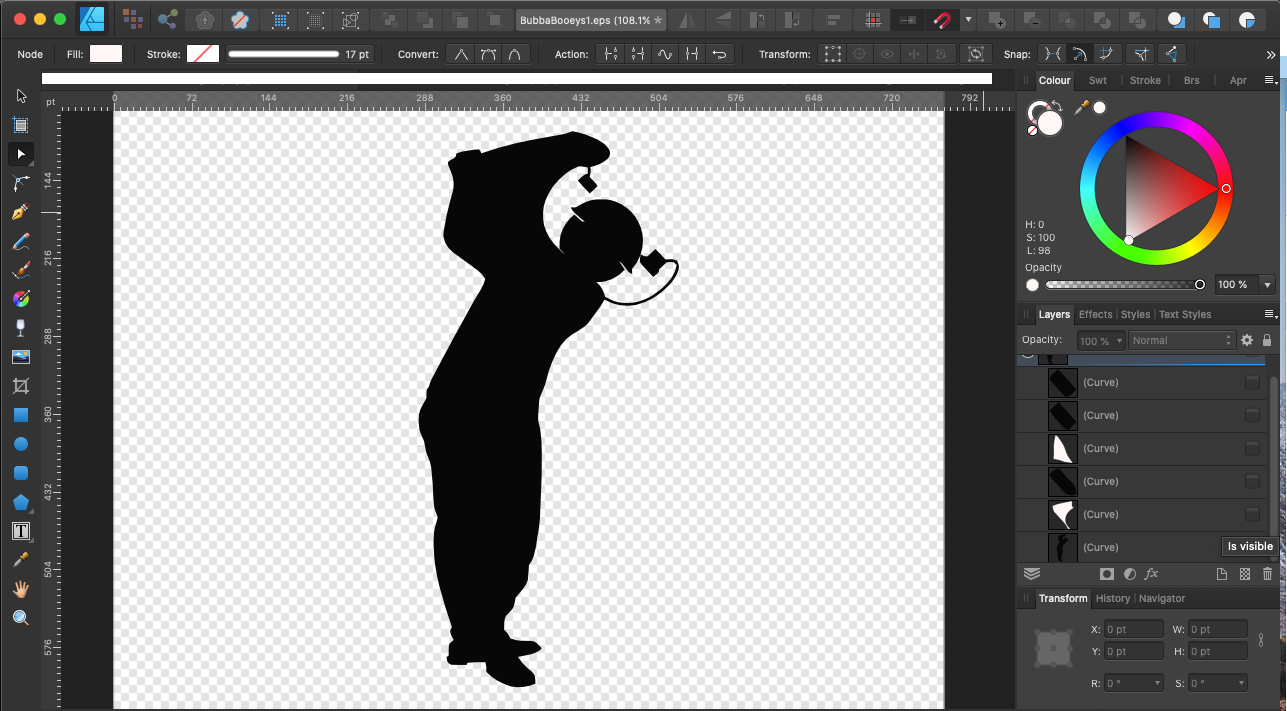This screenshot has width=1287, height=711.
Task: Select the Vector Brush tool
Action: pos(21,270)
